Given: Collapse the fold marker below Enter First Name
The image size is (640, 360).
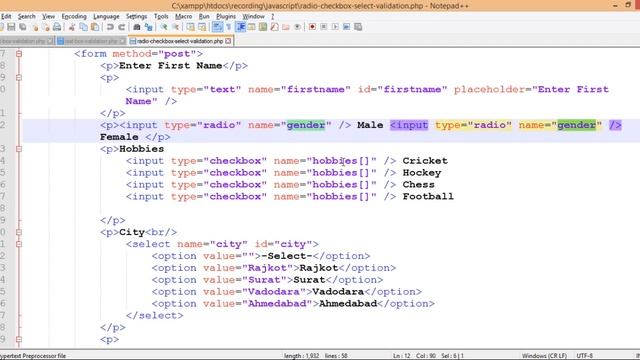Looking at the screenshot, I should (x=19, y=78).
